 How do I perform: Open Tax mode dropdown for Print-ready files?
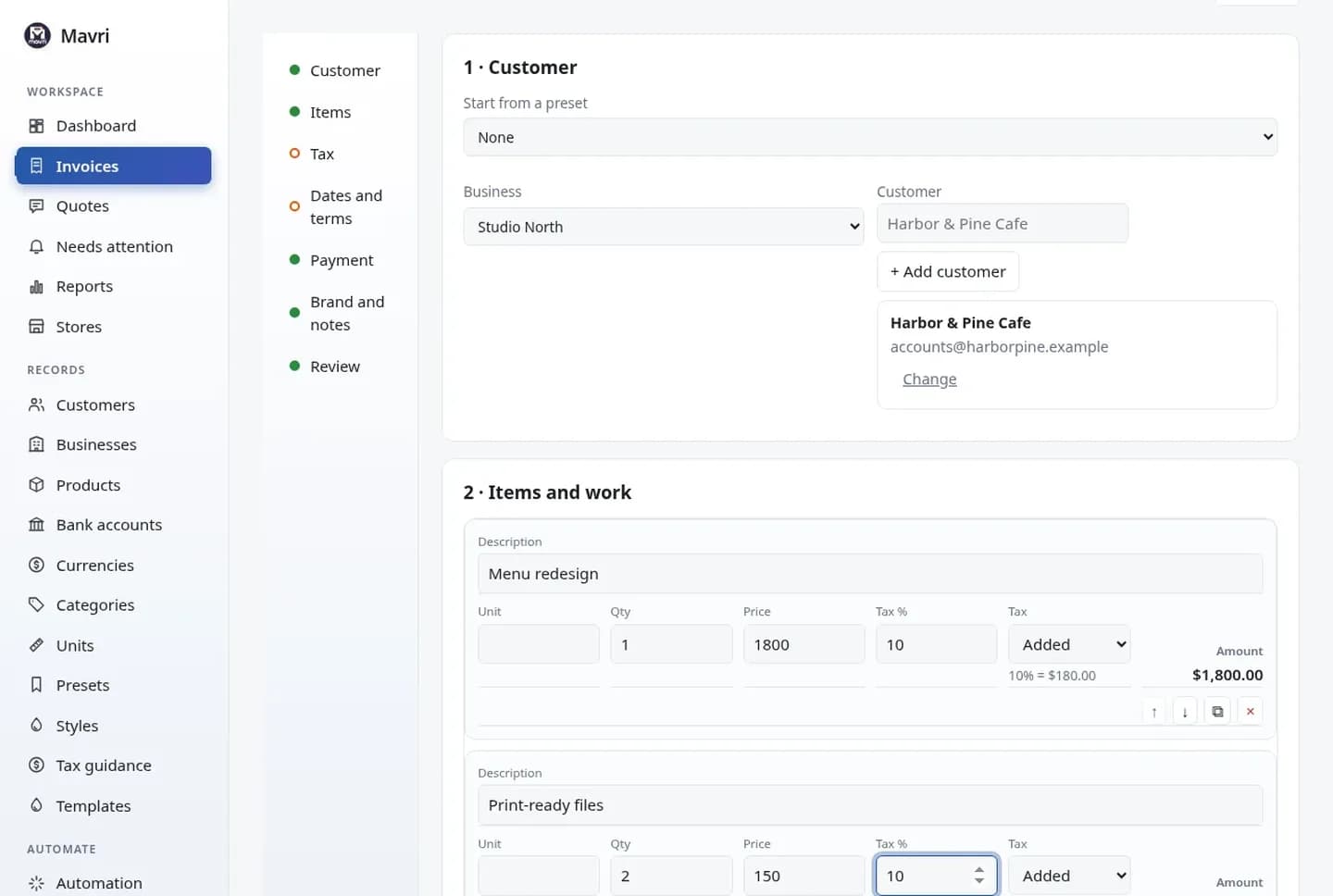click(x=1069, y=876)
